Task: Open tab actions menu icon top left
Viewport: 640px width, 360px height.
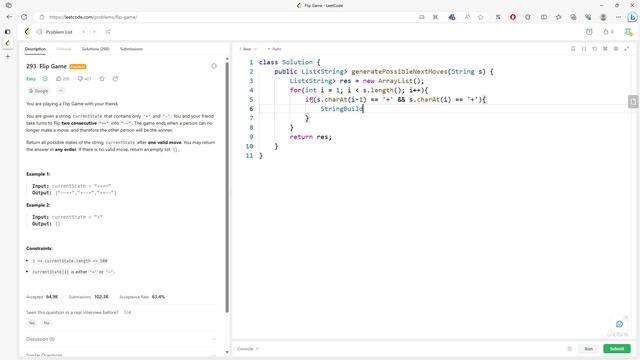Action: coord(9,5)
